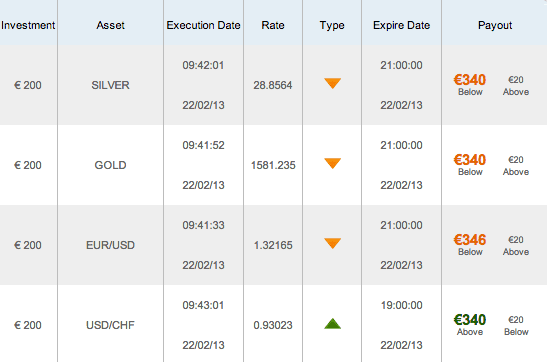
Task: Click the €20 Below payout for USD/CHF
Action: [516, 325]
